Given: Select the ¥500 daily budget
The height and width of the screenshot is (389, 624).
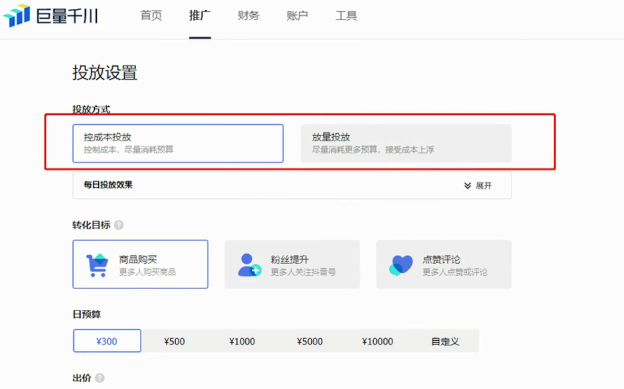Looking at the screenshot, I should (x=174, y=341).
